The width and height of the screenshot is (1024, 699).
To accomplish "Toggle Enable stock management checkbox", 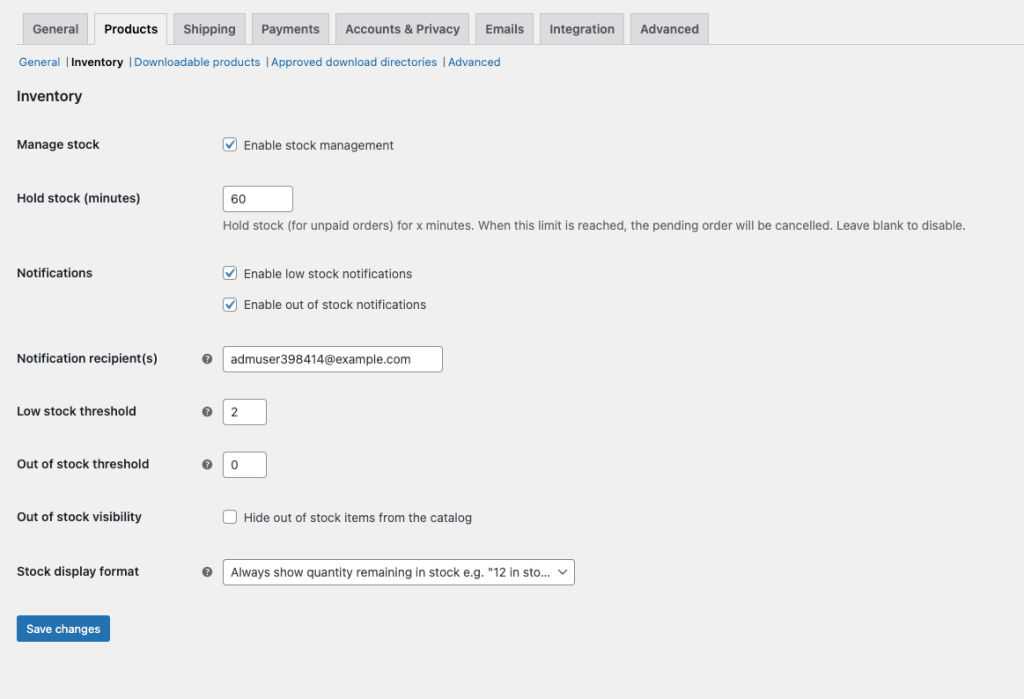I will point(230,144).
